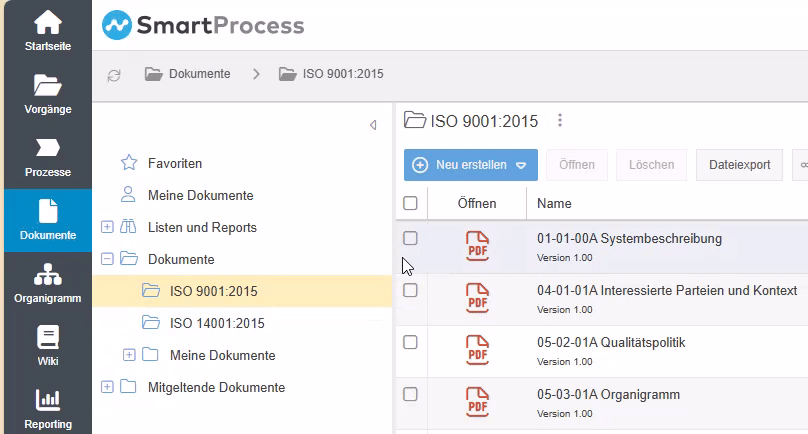Click the refresh icon in the breadcrumb bar

[114, 74]
